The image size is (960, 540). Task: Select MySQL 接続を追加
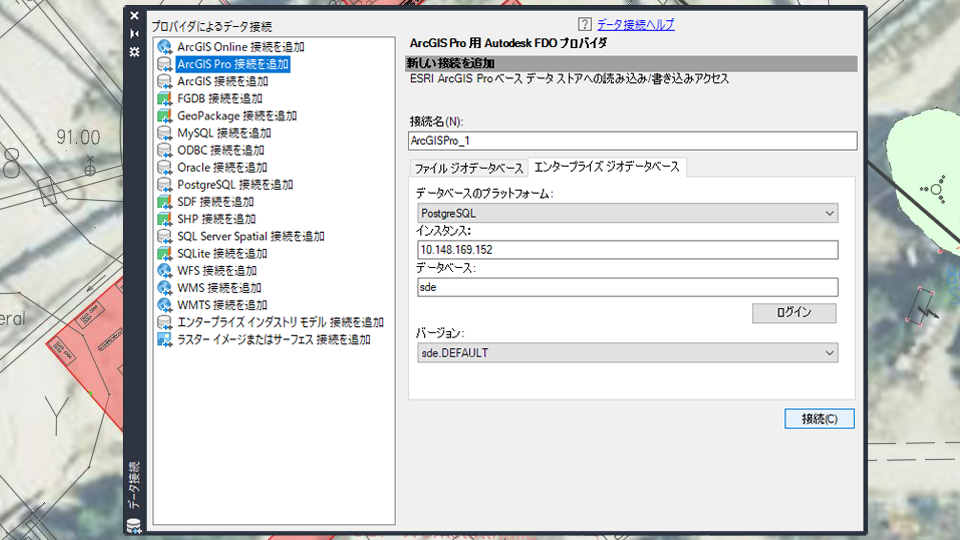coord(223,133)
